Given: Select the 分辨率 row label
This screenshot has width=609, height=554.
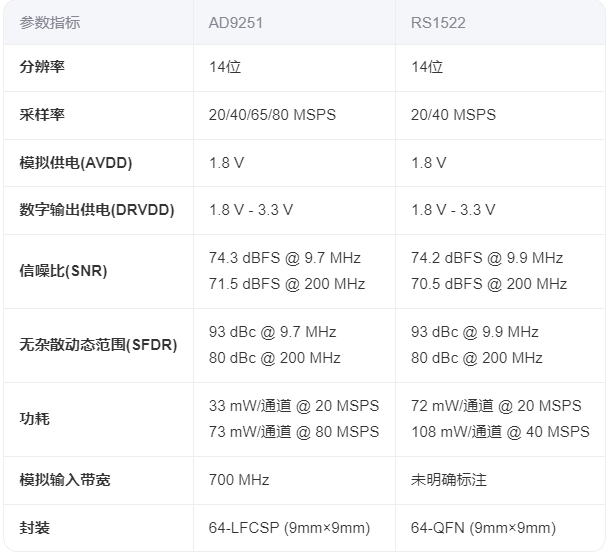Looking at the screenshot, I should click(x=42, y=67).
